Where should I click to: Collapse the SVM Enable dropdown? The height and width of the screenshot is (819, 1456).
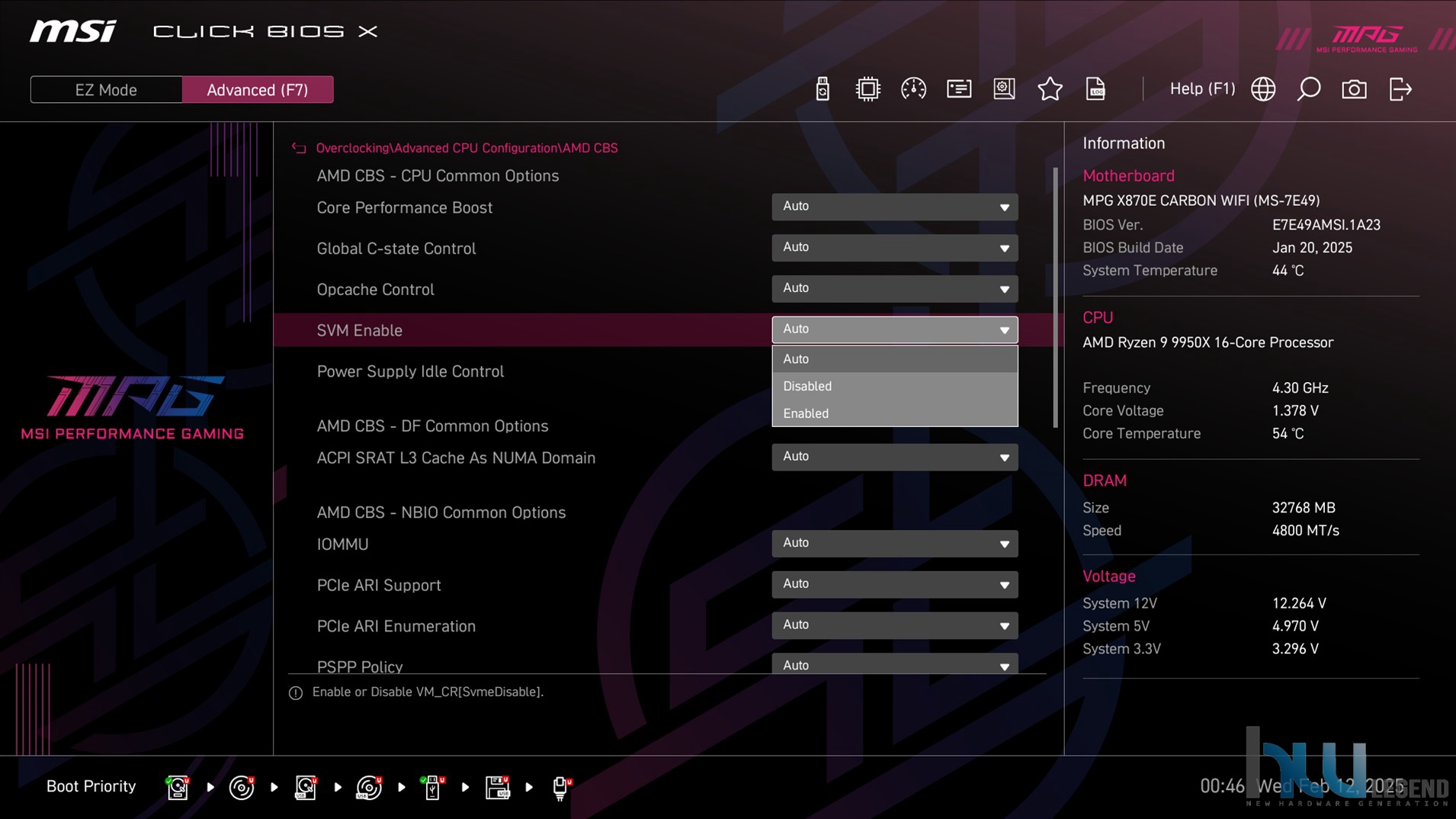pyautogui.click(x=894, y=329)
